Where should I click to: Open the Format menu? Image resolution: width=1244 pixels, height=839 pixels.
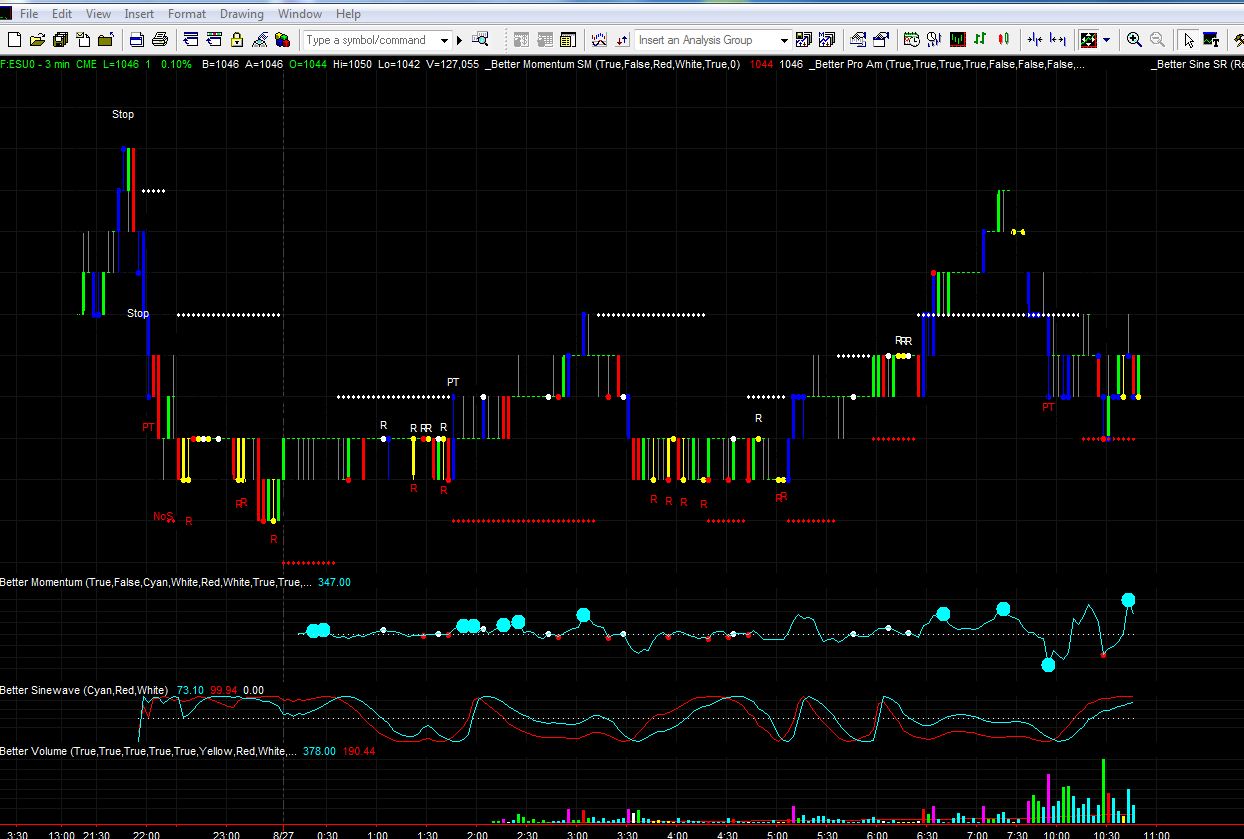click(x=187, y=14)
